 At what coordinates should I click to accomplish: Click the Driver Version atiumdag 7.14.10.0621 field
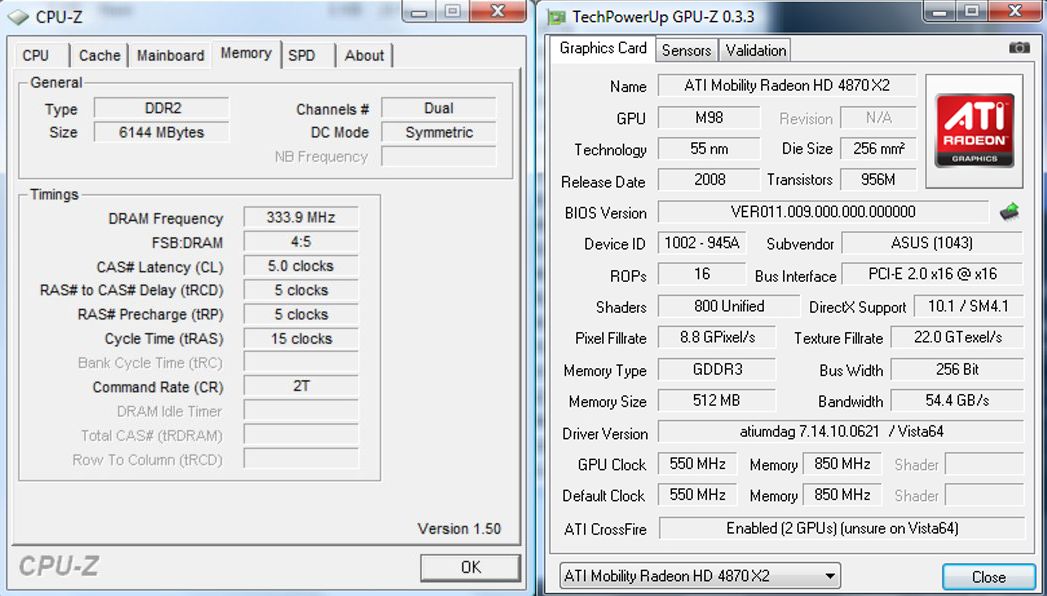pyautogui.click(x=841, y=431)
